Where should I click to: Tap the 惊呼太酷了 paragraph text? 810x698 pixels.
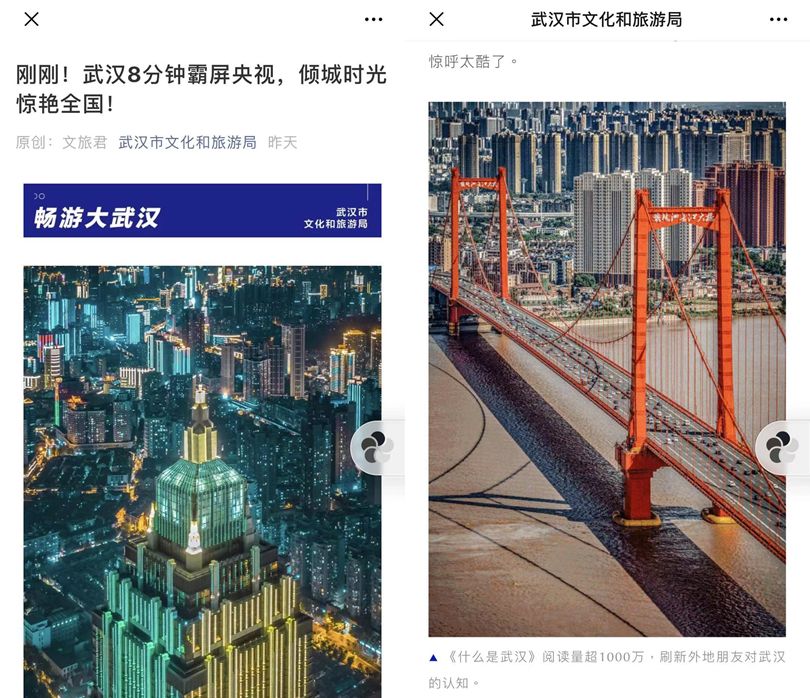[x=473, y=61]
